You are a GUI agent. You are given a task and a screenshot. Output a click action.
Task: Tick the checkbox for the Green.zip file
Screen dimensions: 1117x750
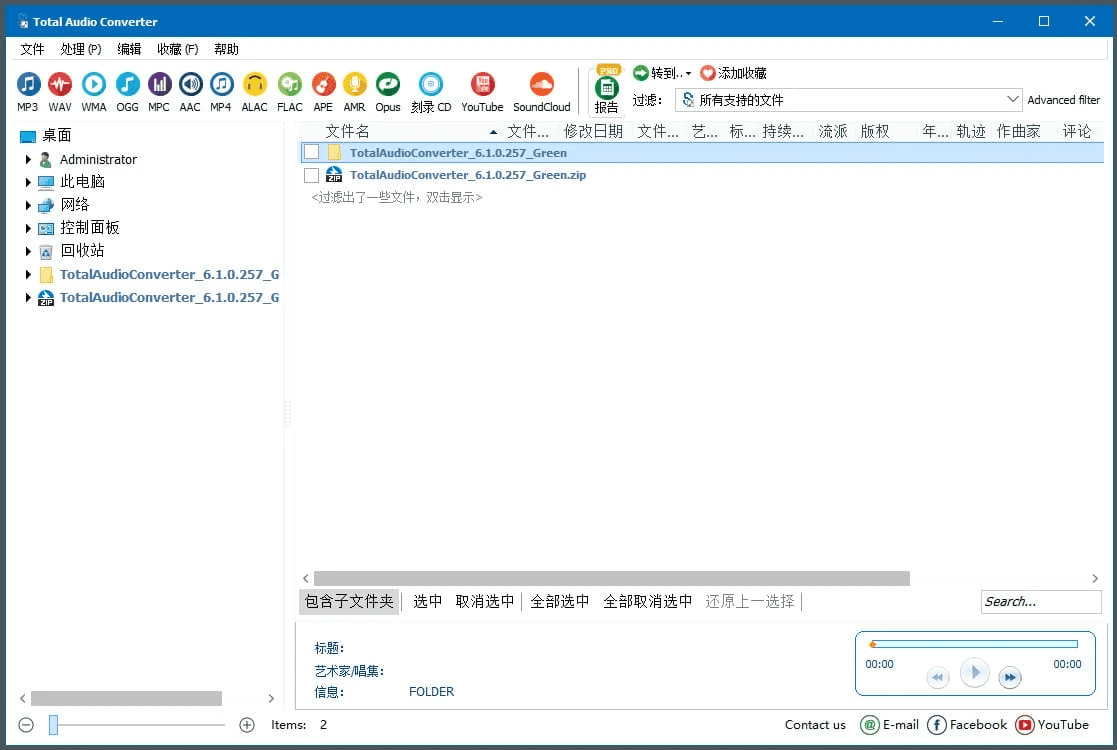[312, 174]
